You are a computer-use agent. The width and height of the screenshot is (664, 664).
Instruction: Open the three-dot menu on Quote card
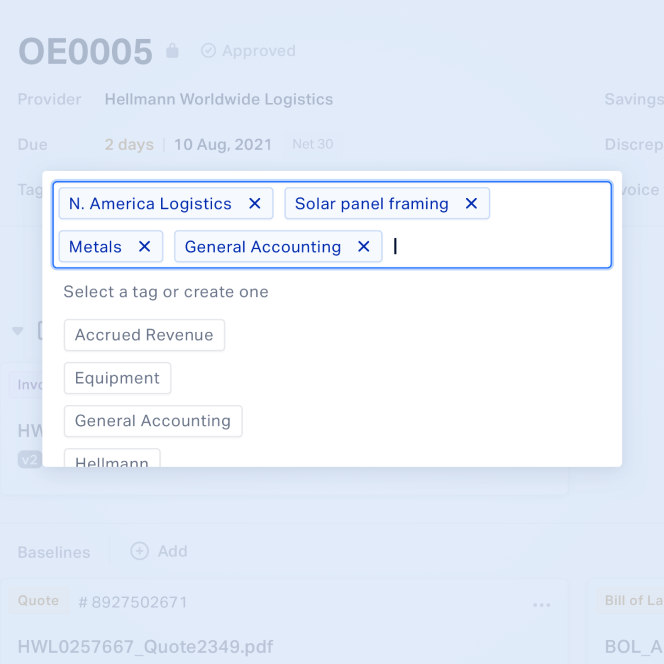[x=542, y=605]
